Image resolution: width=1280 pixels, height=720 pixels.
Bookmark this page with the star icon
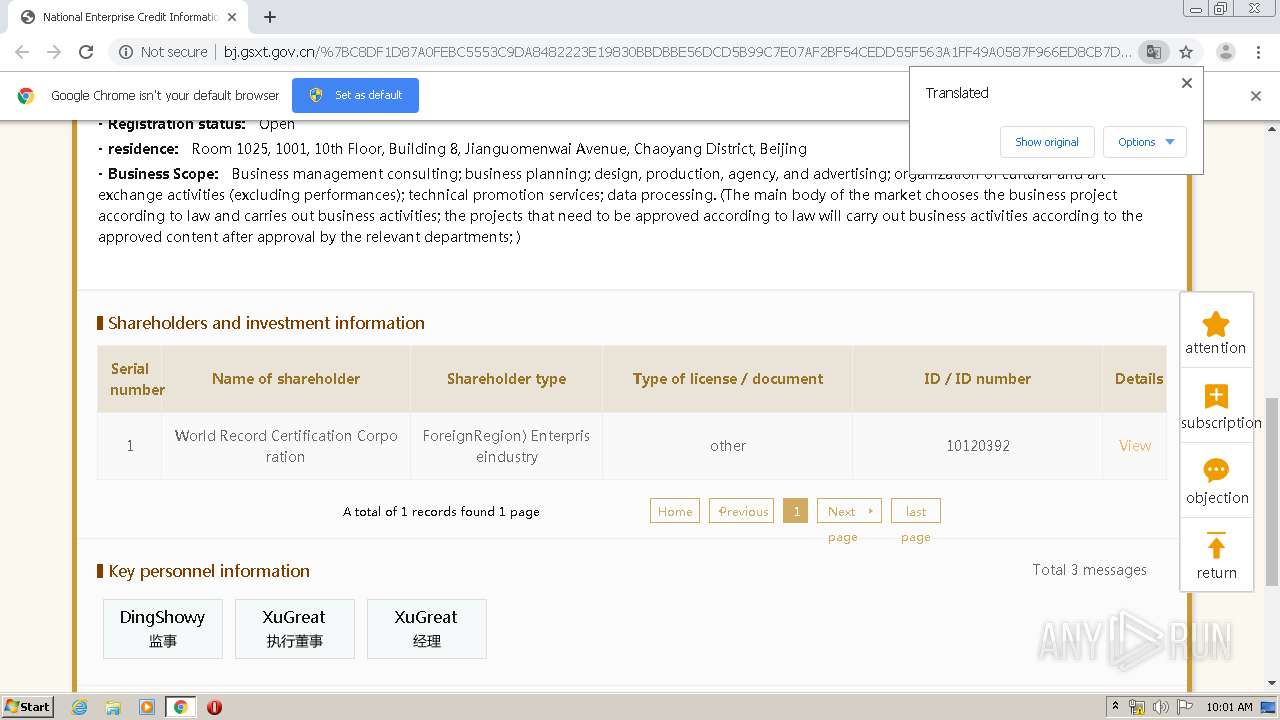(1186, 52)
